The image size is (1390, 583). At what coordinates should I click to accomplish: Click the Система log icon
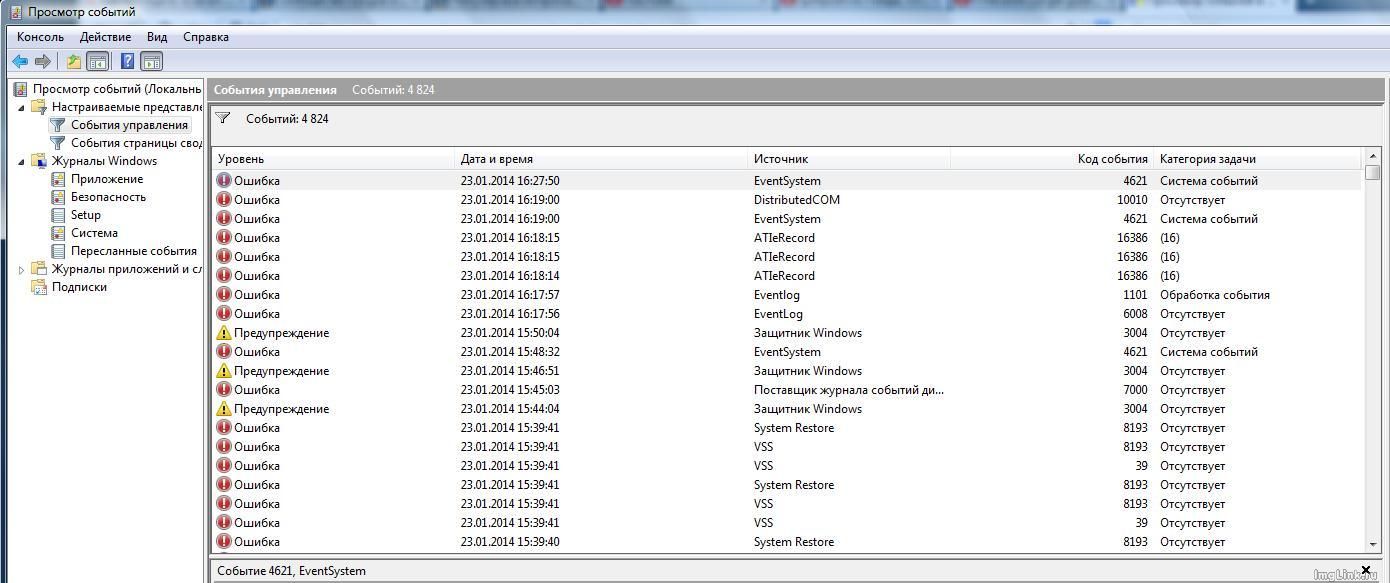click(58, 233)
